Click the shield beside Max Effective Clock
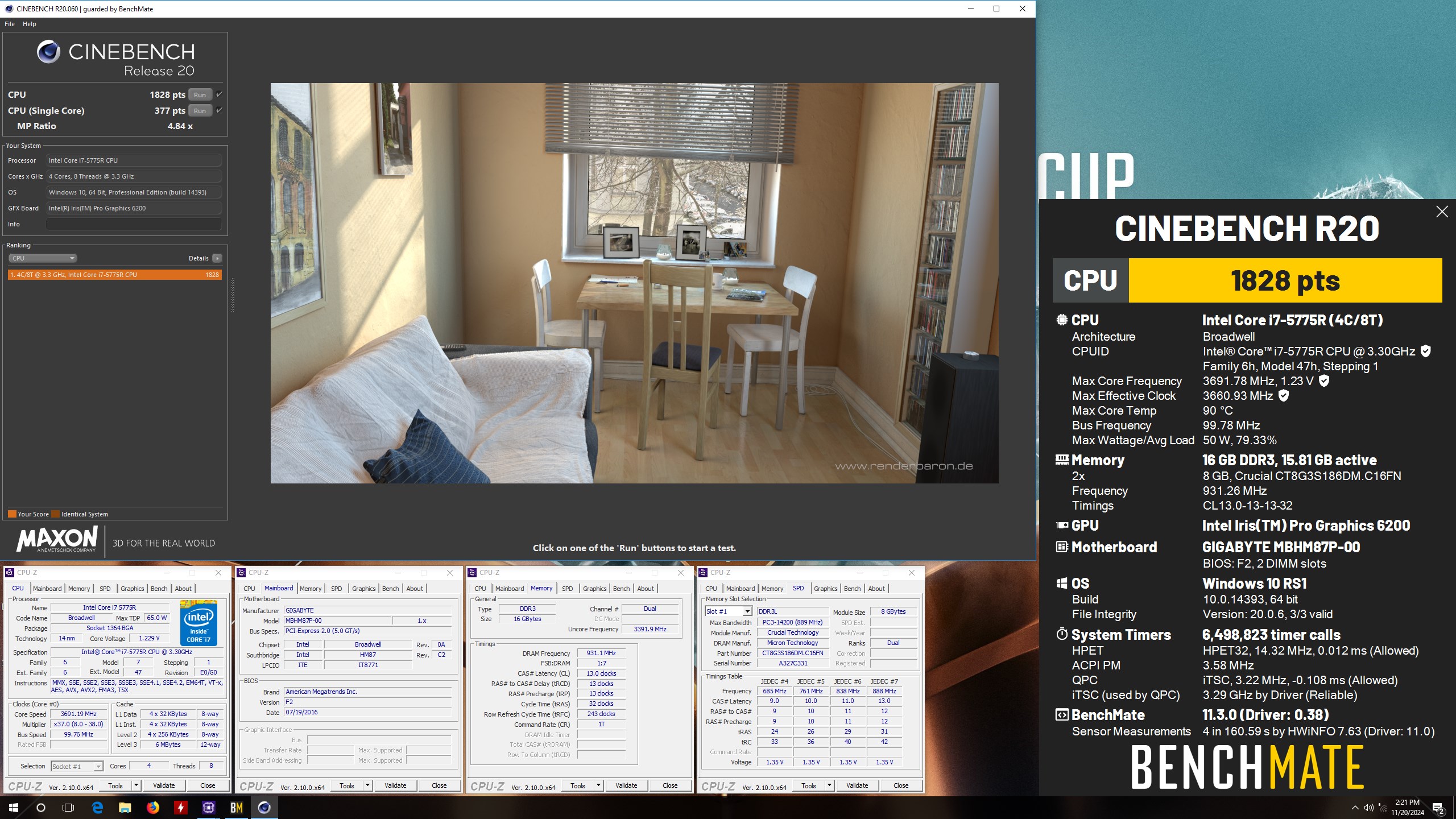Image resolution: width=1456 pixels, height=819 pixels. click(1284, 396)
